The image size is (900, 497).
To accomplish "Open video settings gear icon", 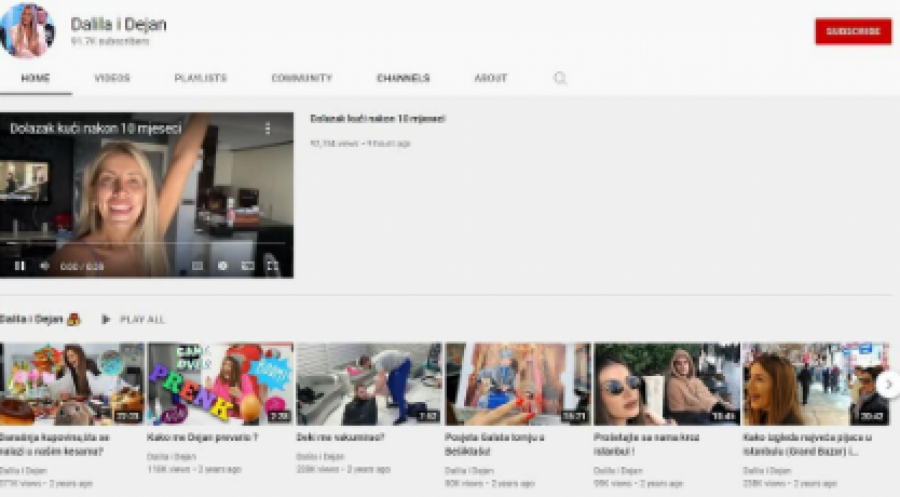I will 222,266.
